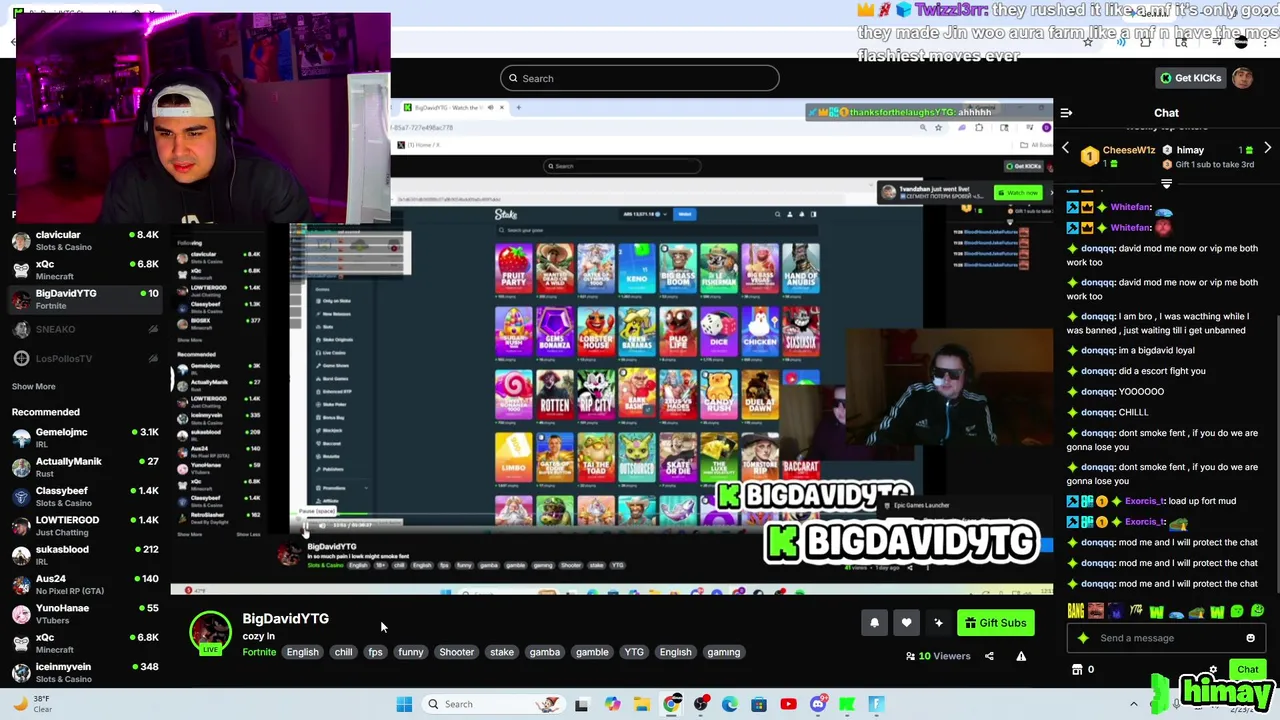Click the user profile avatar at top right
Viewport: 1280px width, 720px height.
(x=1243, y=78)
